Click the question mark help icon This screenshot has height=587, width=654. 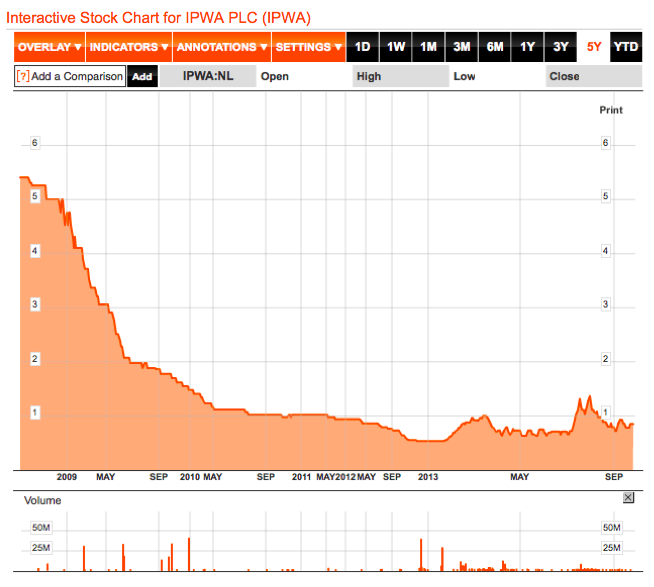(x=23, y=76)
